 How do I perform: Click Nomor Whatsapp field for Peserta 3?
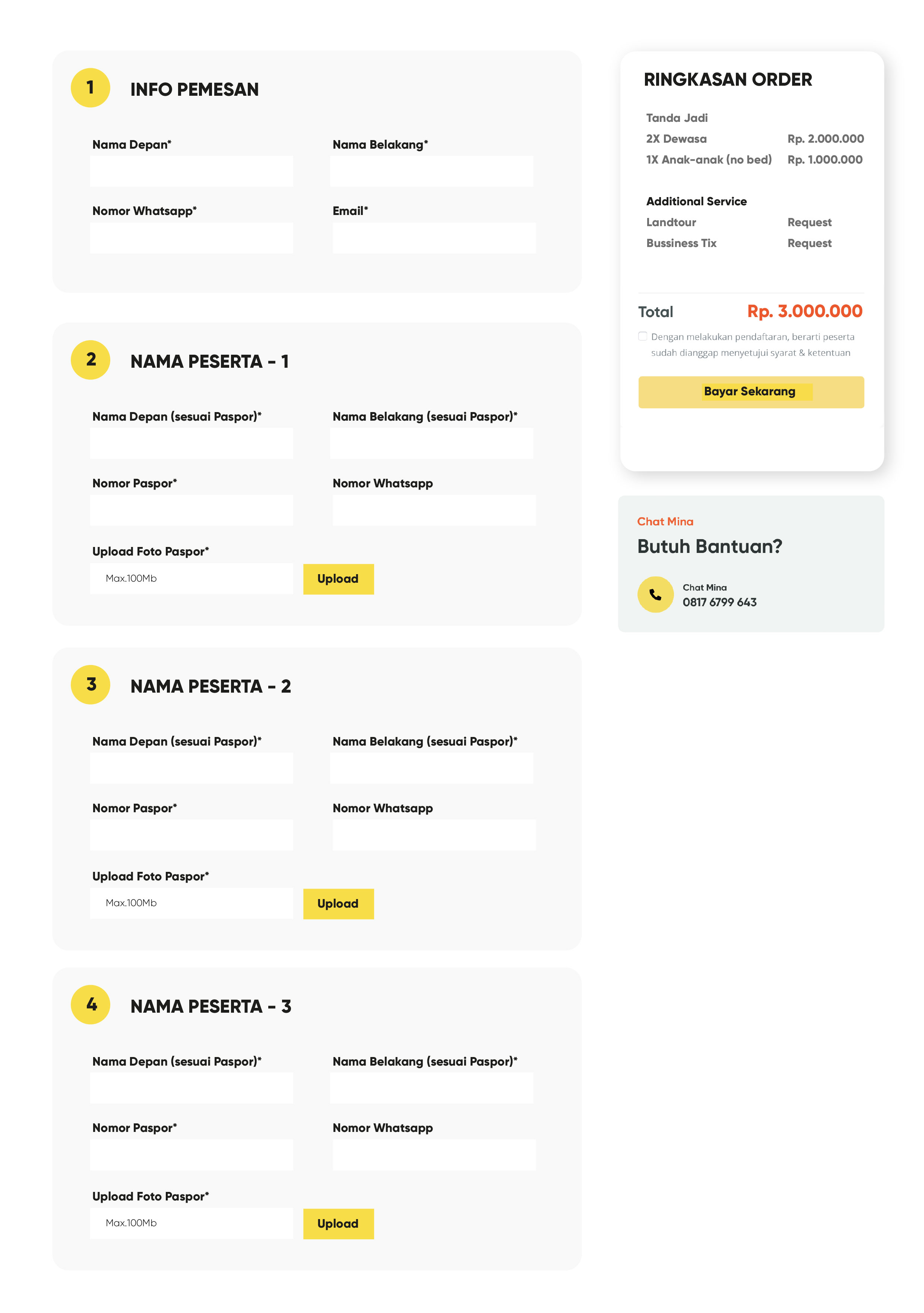434,1155
